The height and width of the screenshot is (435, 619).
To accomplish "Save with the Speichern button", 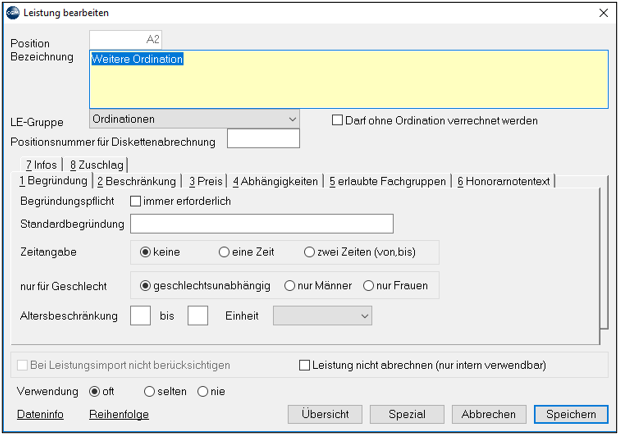I will (x=571, y=414).
